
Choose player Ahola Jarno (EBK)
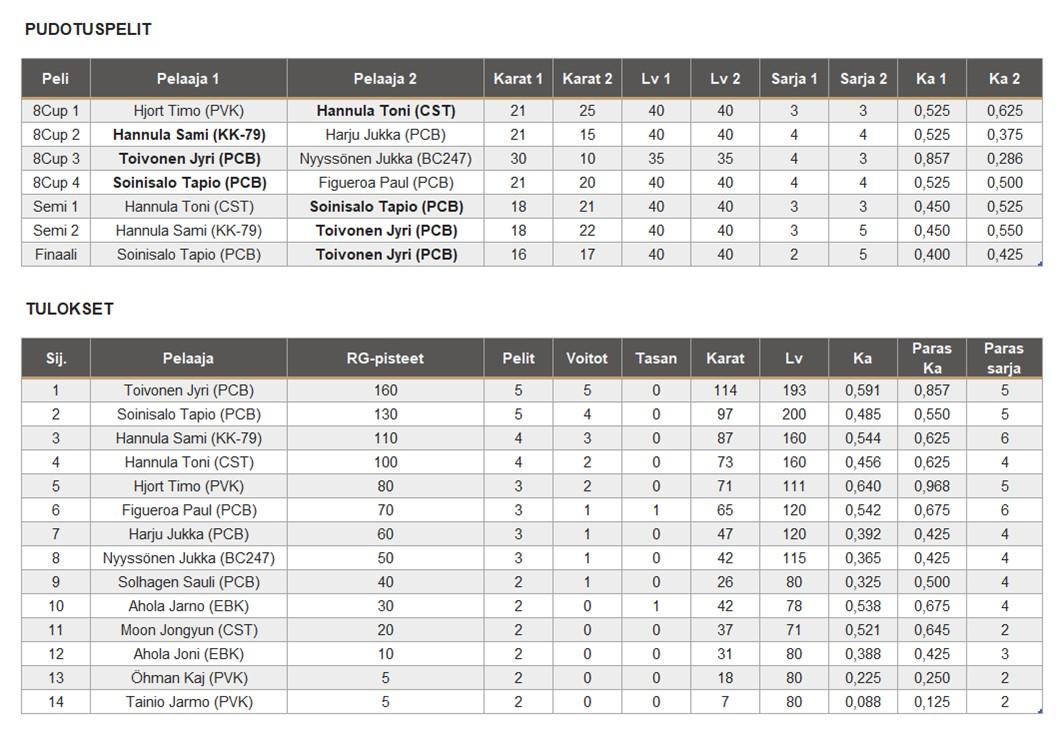point(188,606)
